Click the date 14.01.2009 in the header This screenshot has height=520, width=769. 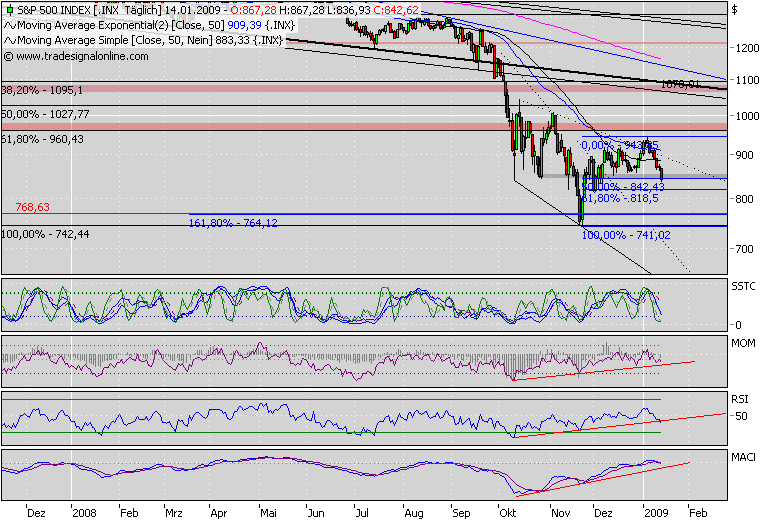tap(192, 10)
